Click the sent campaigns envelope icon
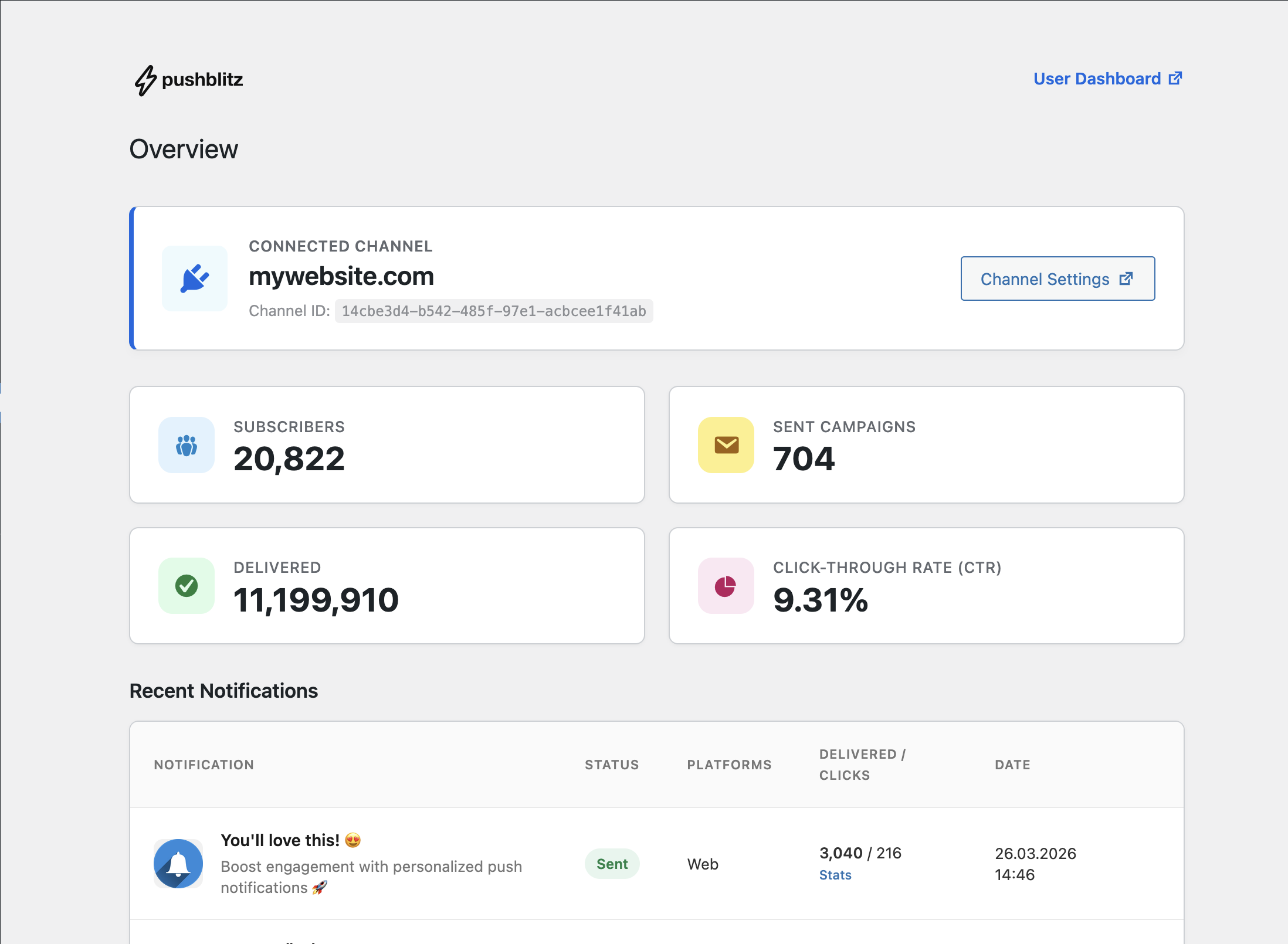The height and width of the screenshot is (944, 1288). coord(726,445)
